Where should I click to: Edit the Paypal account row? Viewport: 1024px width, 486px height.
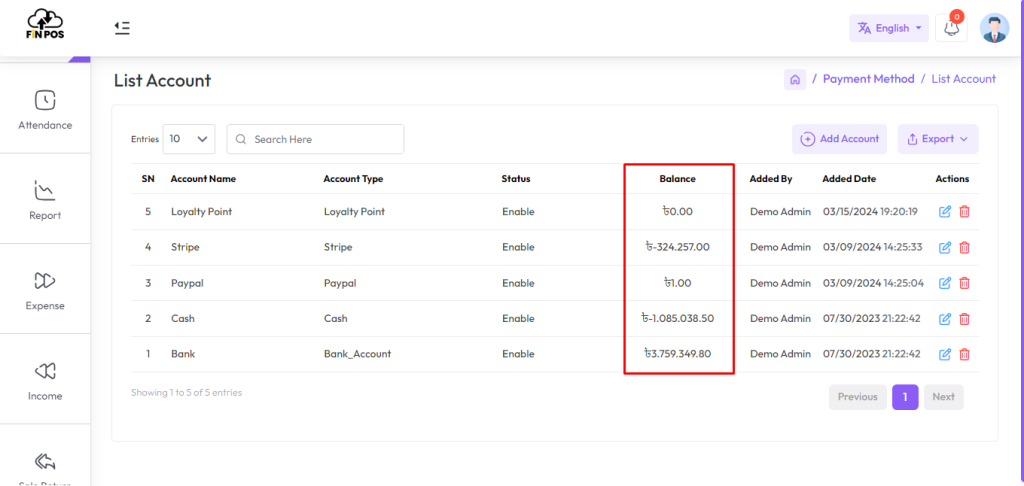point(944,283)
